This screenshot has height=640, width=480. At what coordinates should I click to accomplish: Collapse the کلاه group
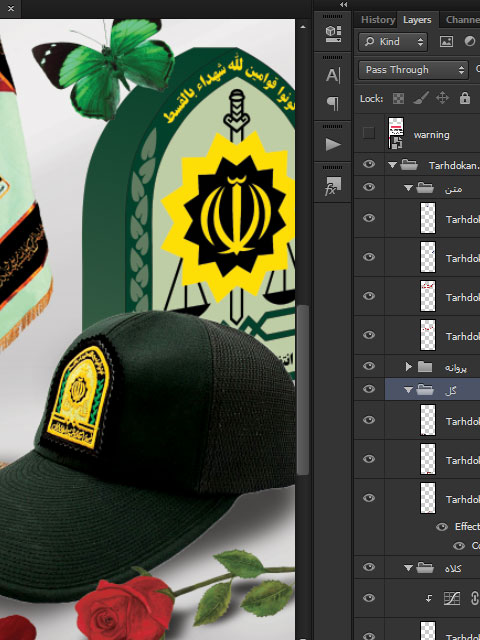coord(408,568)
